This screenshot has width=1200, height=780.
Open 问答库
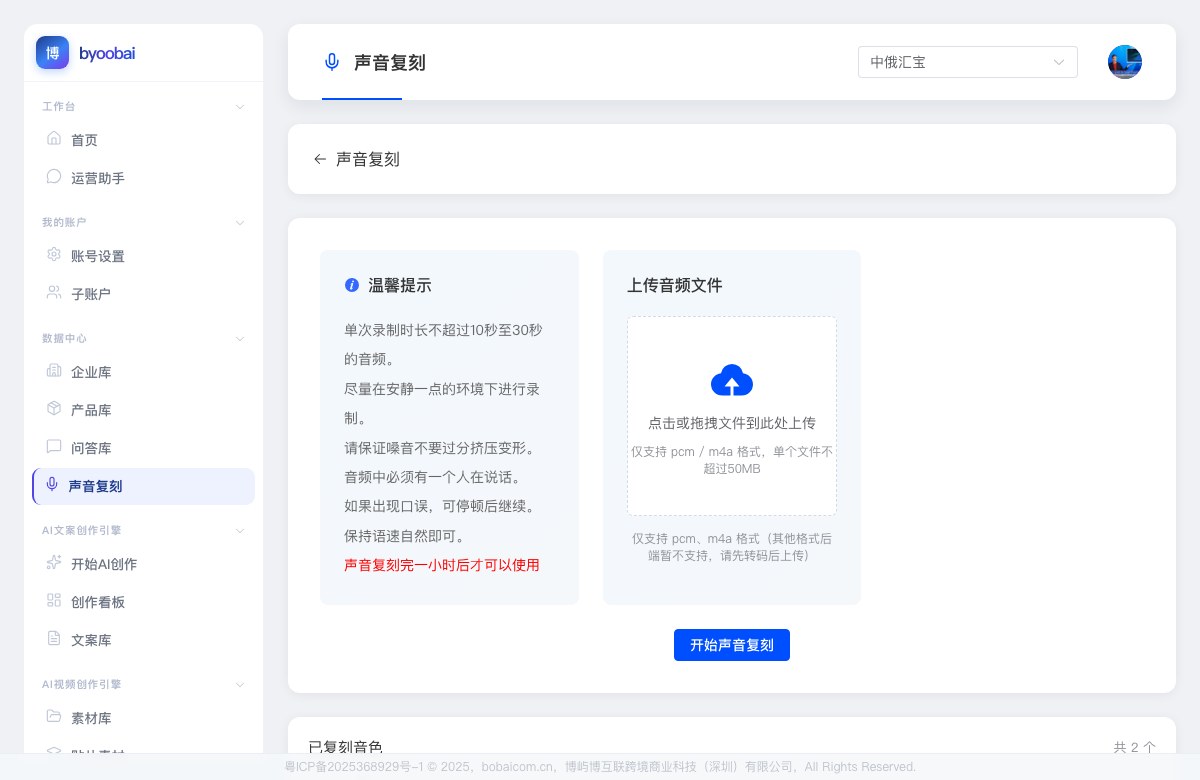(x=143, y=448)
